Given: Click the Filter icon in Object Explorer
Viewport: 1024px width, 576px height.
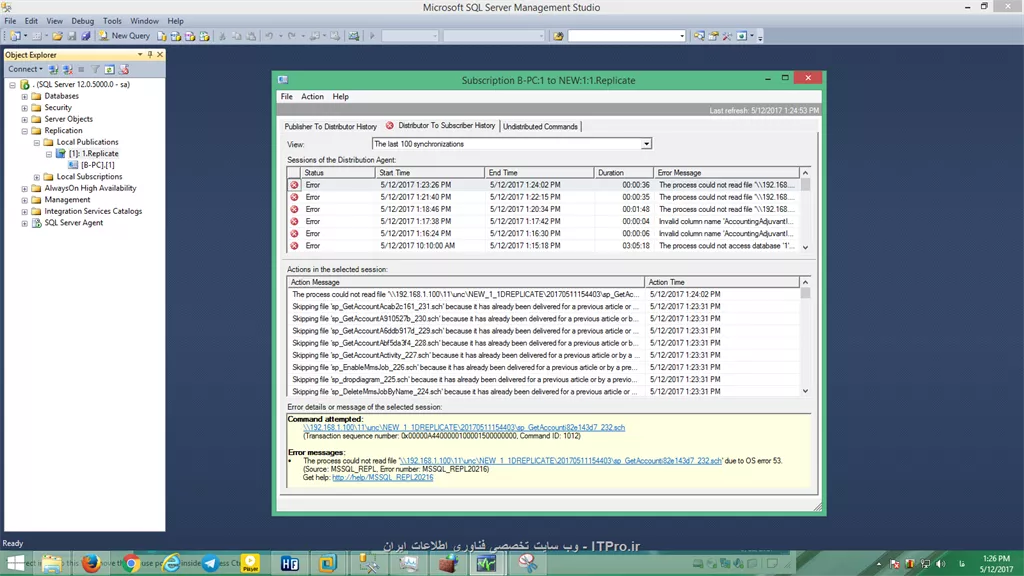Looking at the screenshot, I should coord(95,69).
